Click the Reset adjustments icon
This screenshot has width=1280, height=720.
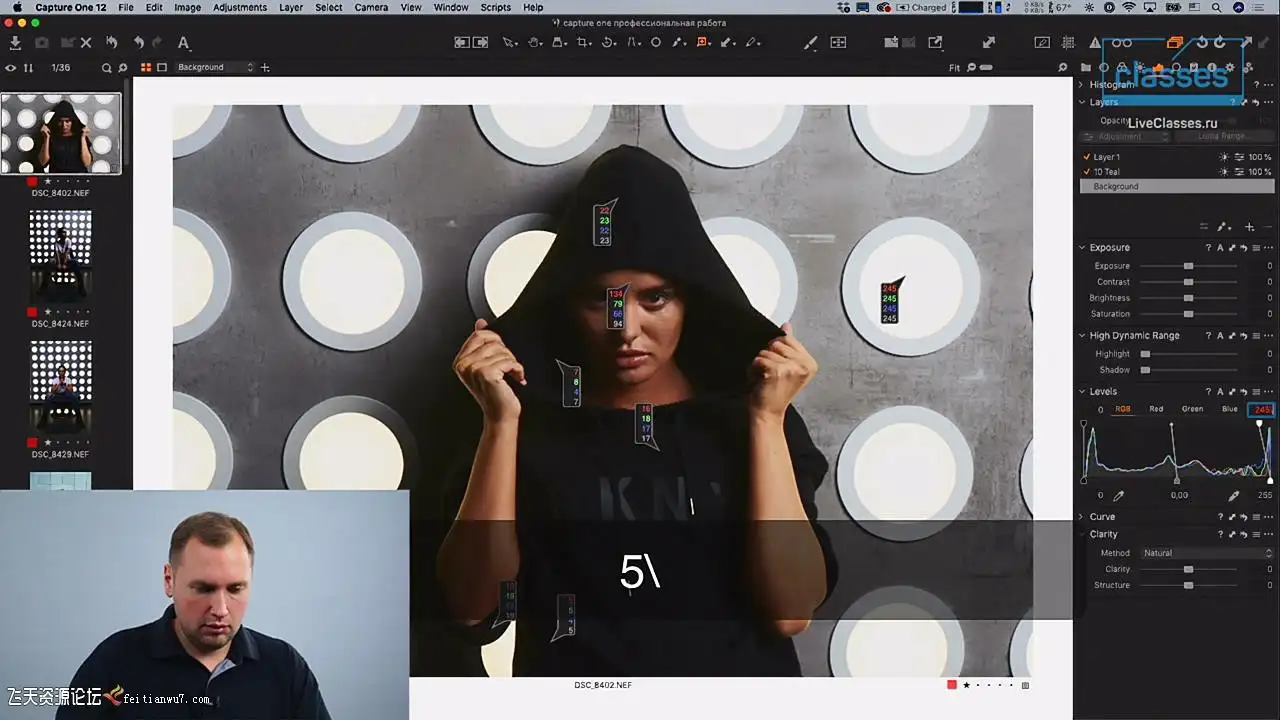click(112, 43)
